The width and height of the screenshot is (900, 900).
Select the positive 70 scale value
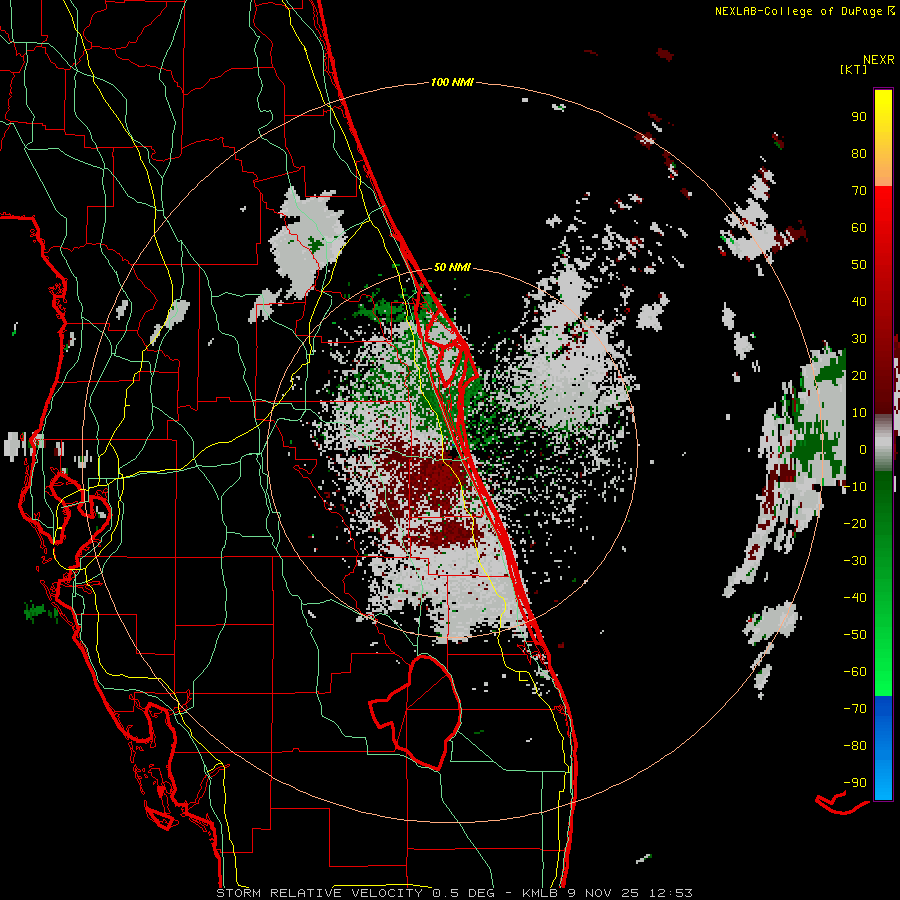(x=859, y=191)
